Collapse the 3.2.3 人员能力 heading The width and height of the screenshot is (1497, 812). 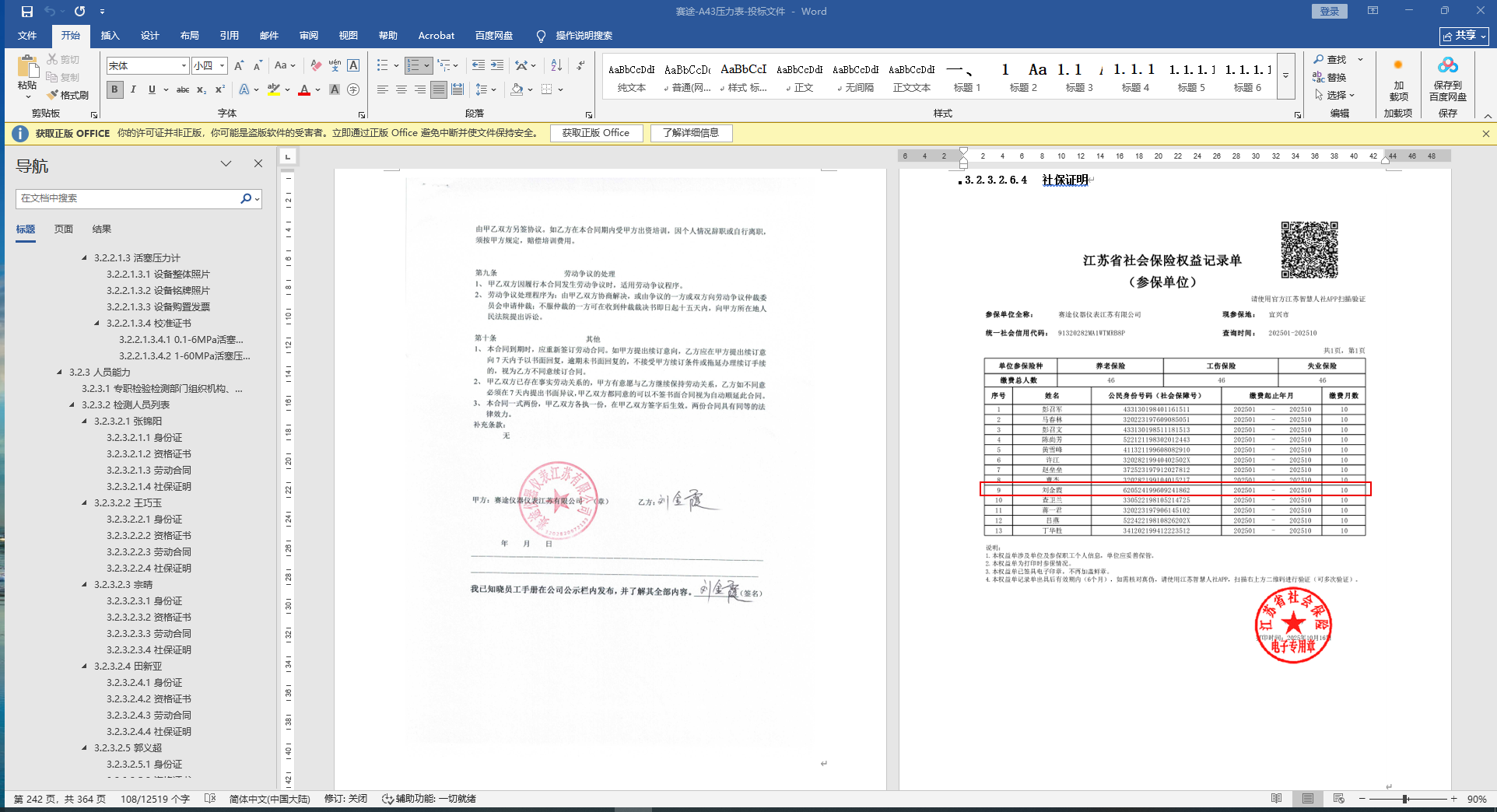click(x=59, y=372)
